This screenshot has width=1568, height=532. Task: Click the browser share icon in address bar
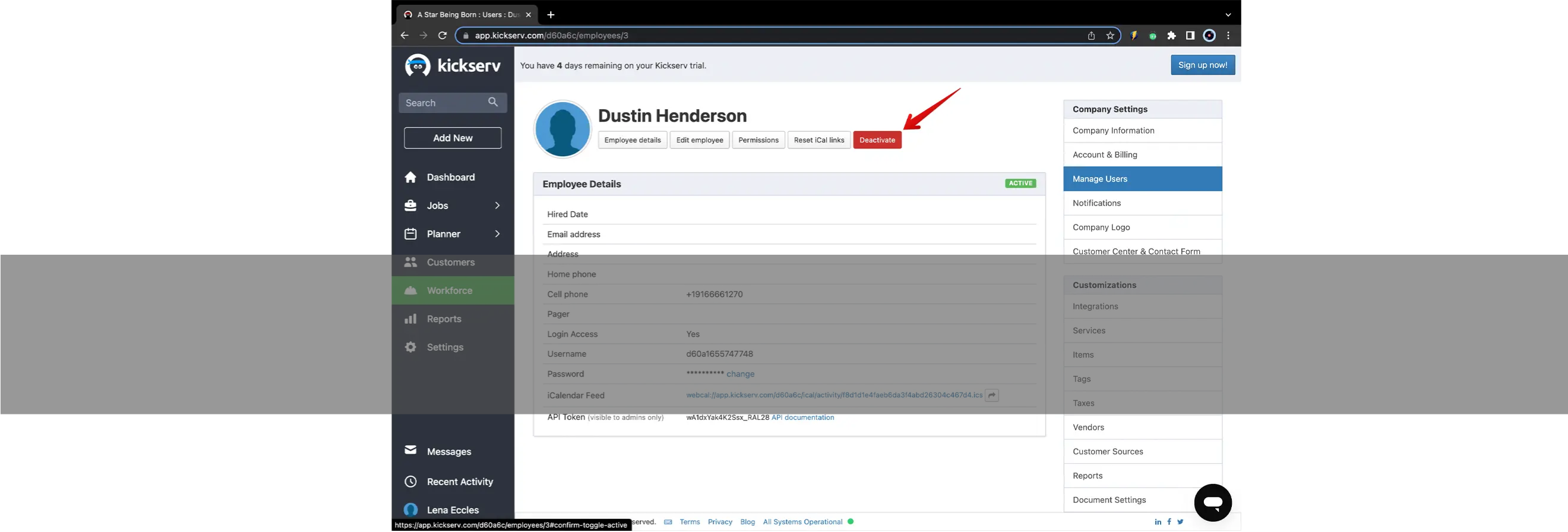pos(1092,35)
